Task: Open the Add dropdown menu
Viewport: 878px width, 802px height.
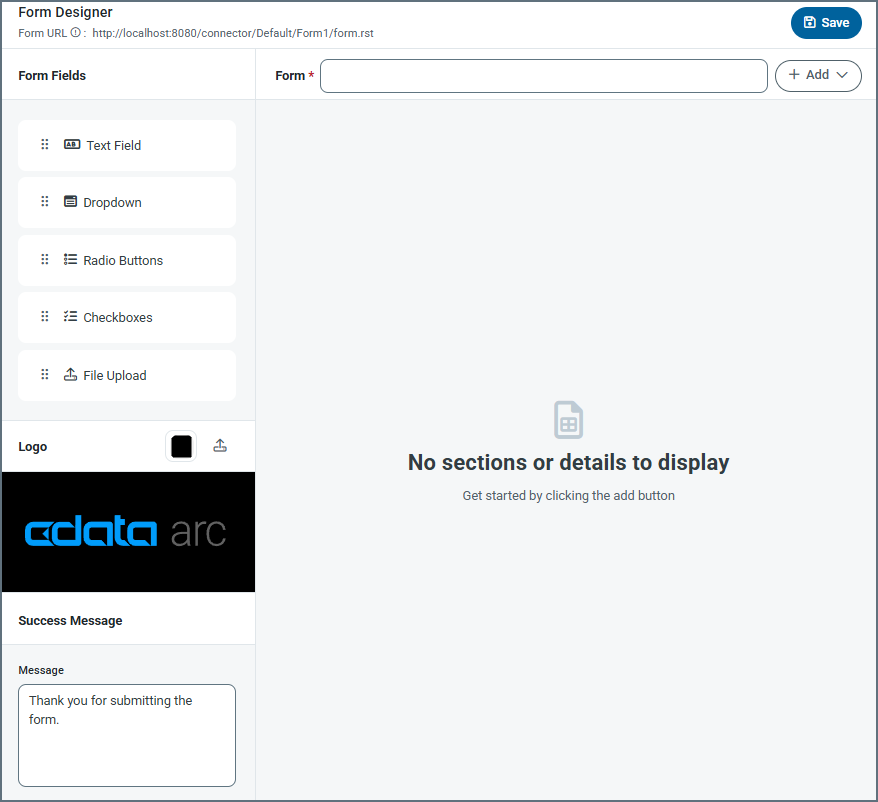Action: point(818,75)
